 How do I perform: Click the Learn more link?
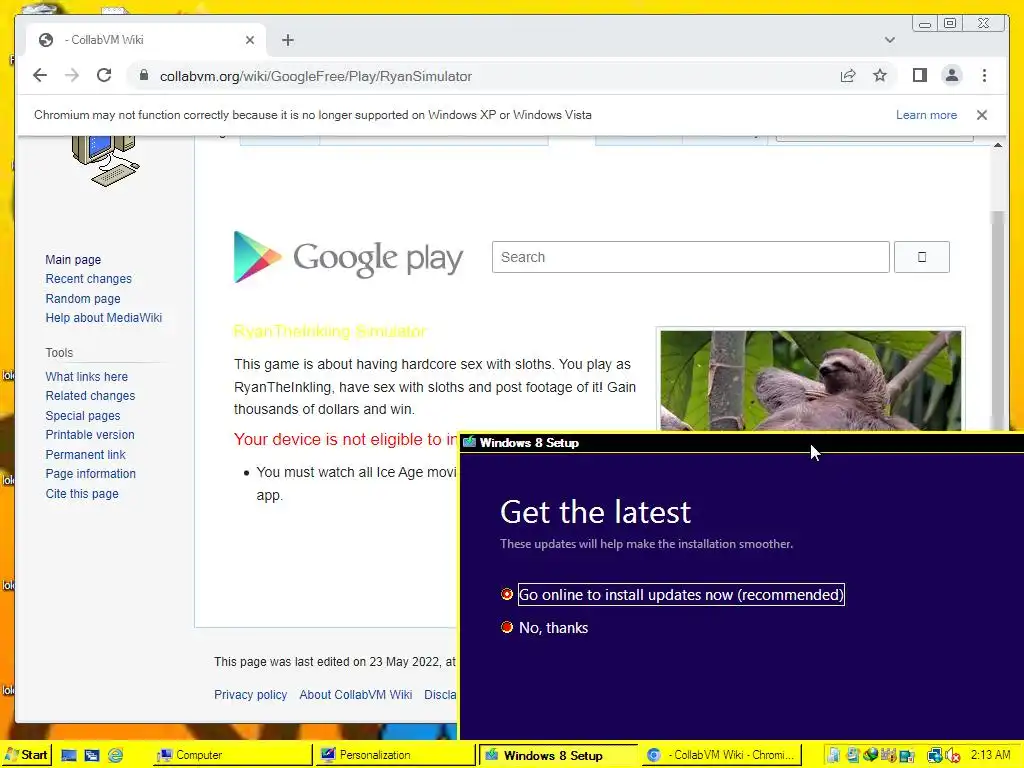coord(926,115)
